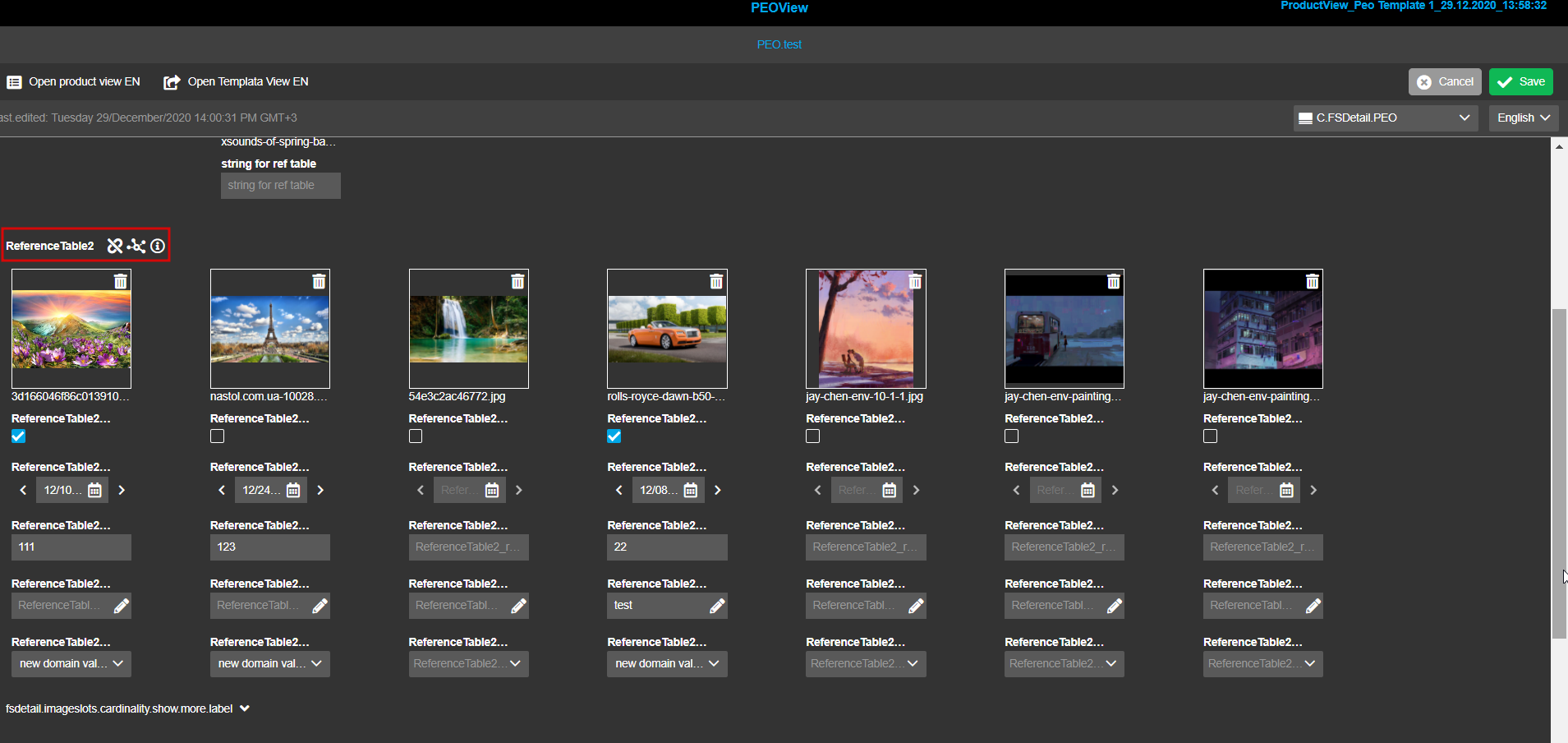Click the number field containing 123
Viewport: 1568px width, 743px height.
pyautogui.click(x=269, y=547)
